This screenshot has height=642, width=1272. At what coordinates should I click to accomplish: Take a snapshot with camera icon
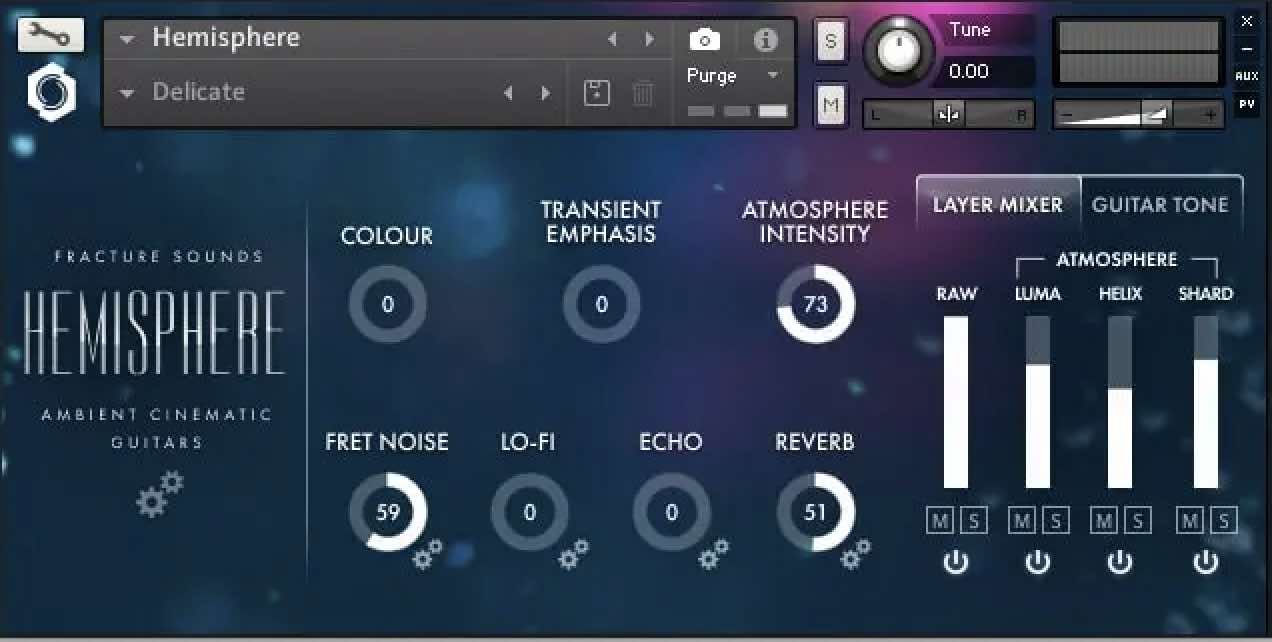click(x=705, y=40)
